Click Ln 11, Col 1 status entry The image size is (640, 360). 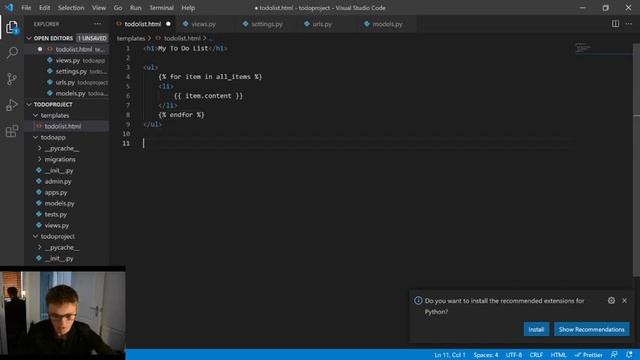tap(449, 355)
